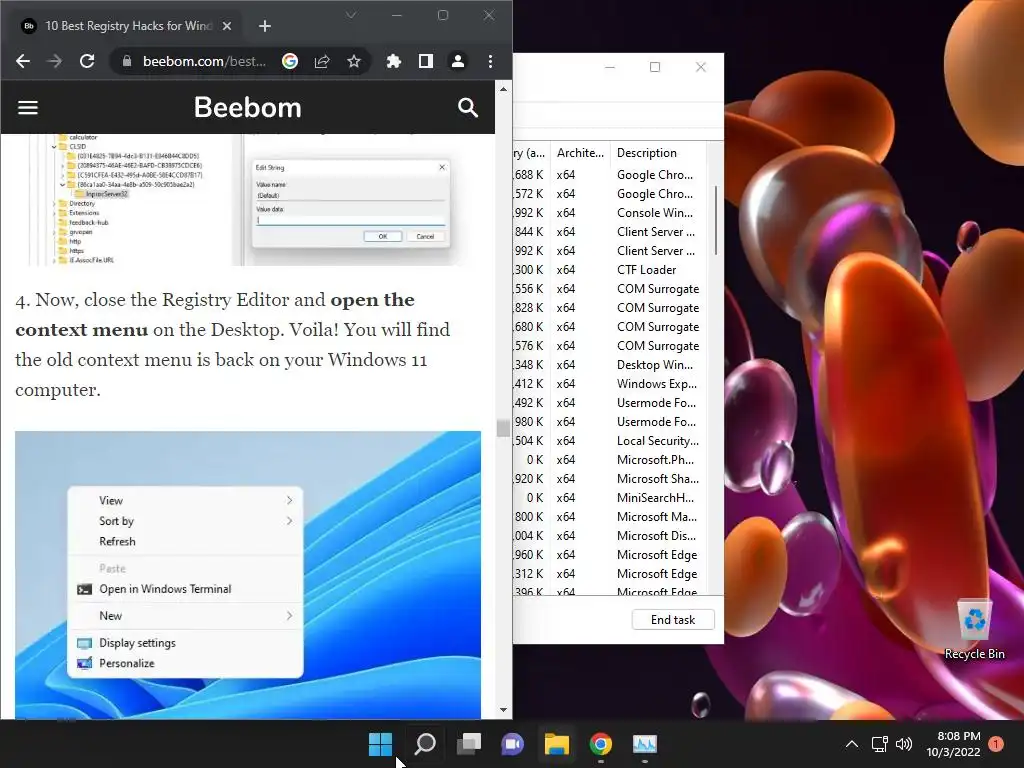Toggle Chrome side panel icon
This screenshot has height=768, width=1024.
(x=426, y=61)
